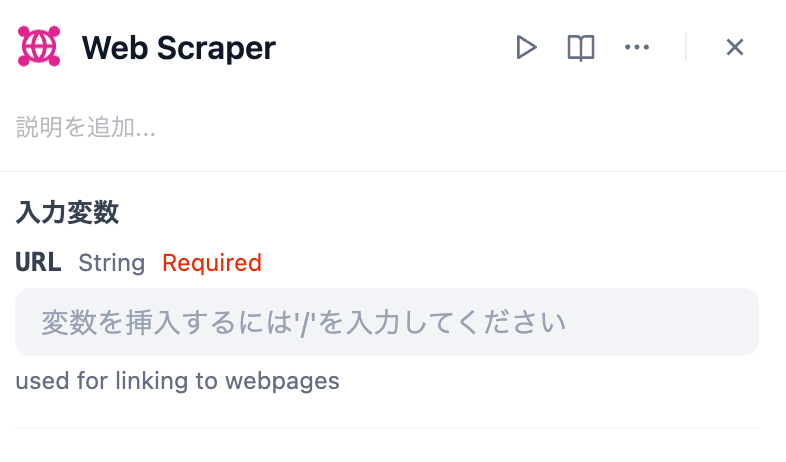Click the divider line below the URL hint
Image resolution: width=786 pixels, height=462 pixels.
pyautogui.click(x=386, y=428)
